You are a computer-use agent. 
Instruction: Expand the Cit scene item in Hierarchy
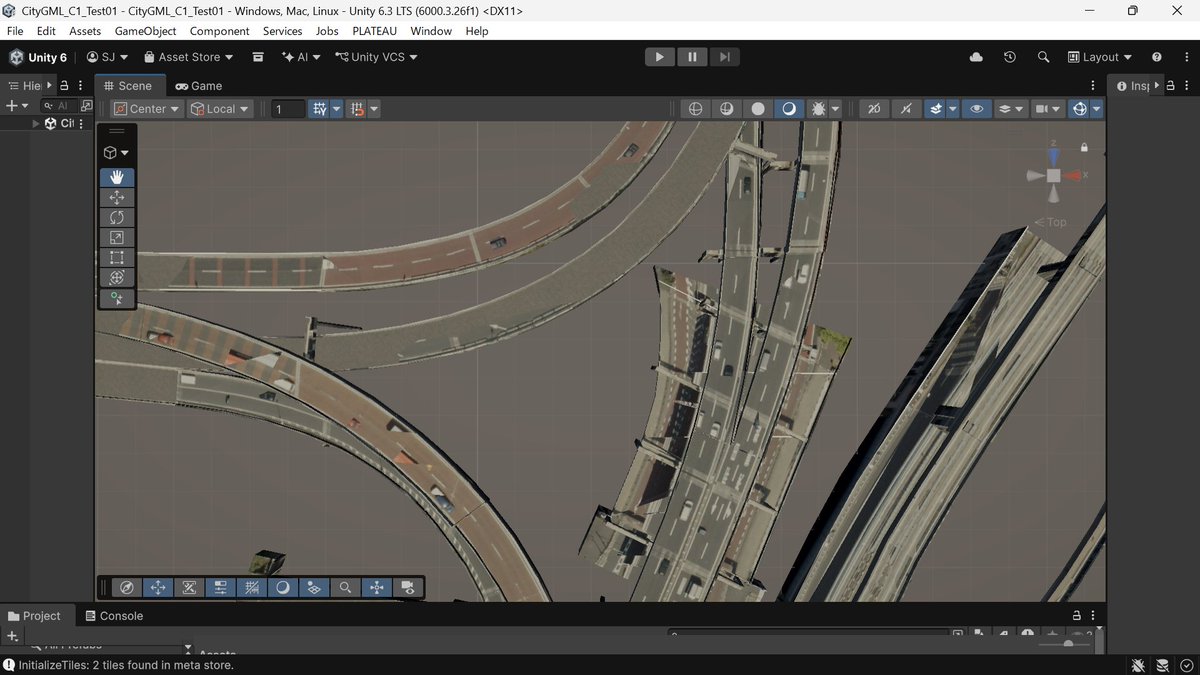[35, 123]
